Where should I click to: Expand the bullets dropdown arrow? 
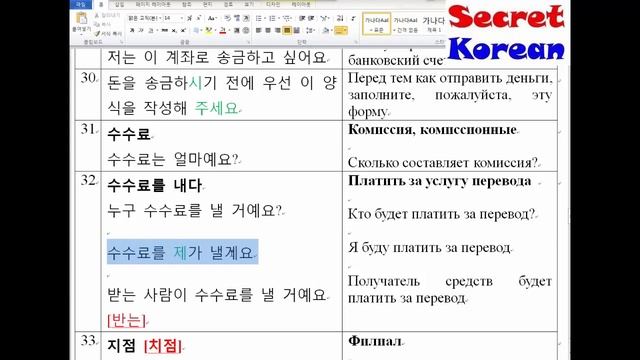[265, 18]
